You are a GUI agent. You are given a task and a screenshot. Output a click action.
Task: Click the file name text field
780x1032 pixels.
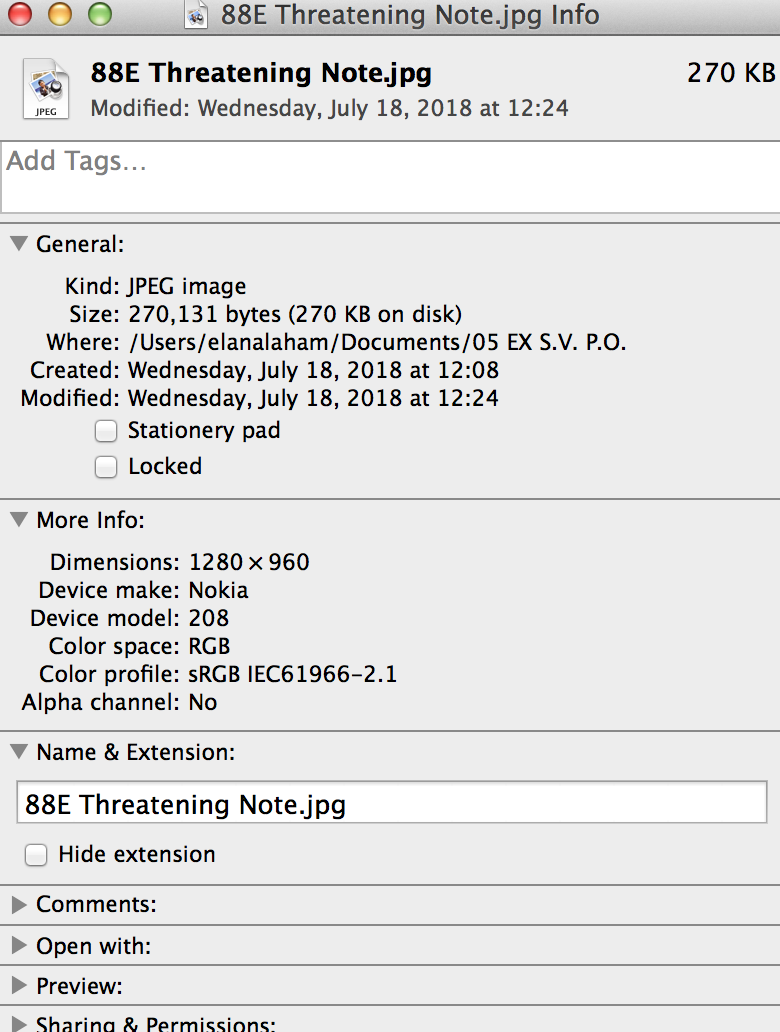click(x=392, y=802)
